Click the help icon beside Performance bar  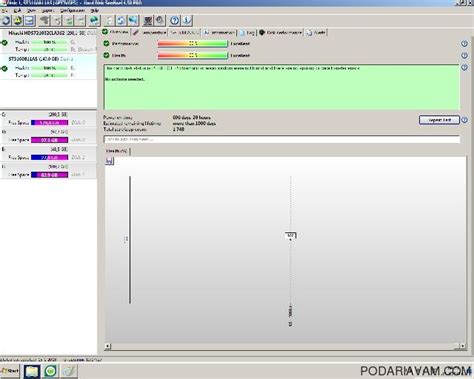(x=464, y=44)
